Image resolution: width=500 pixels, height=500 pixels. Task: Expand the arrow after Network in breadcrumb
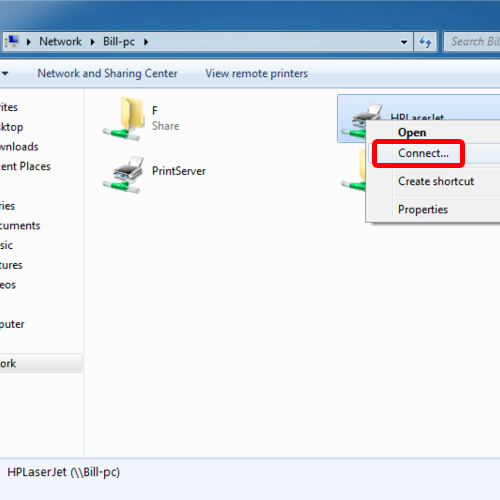click(93, 42)
